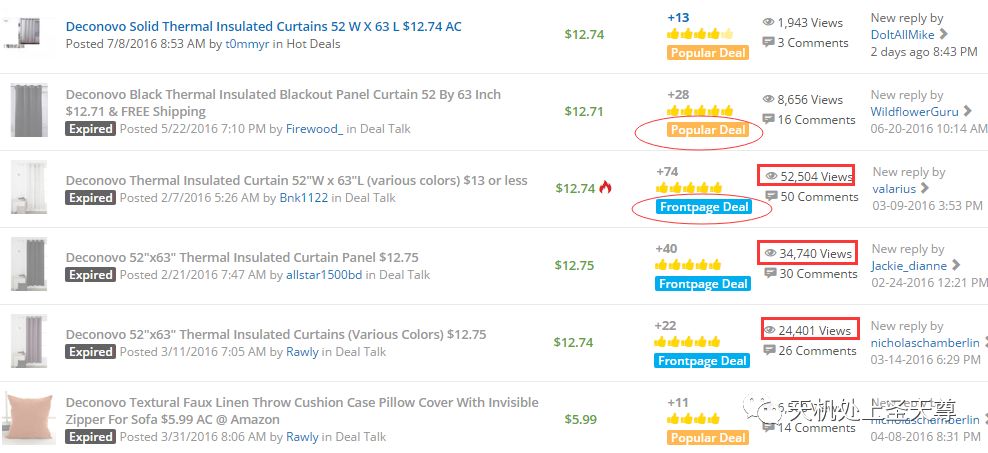Viewport: 988px width, 453px height.
Task: Open the black blackout curtain thumbnail
Action: (29, 110)
